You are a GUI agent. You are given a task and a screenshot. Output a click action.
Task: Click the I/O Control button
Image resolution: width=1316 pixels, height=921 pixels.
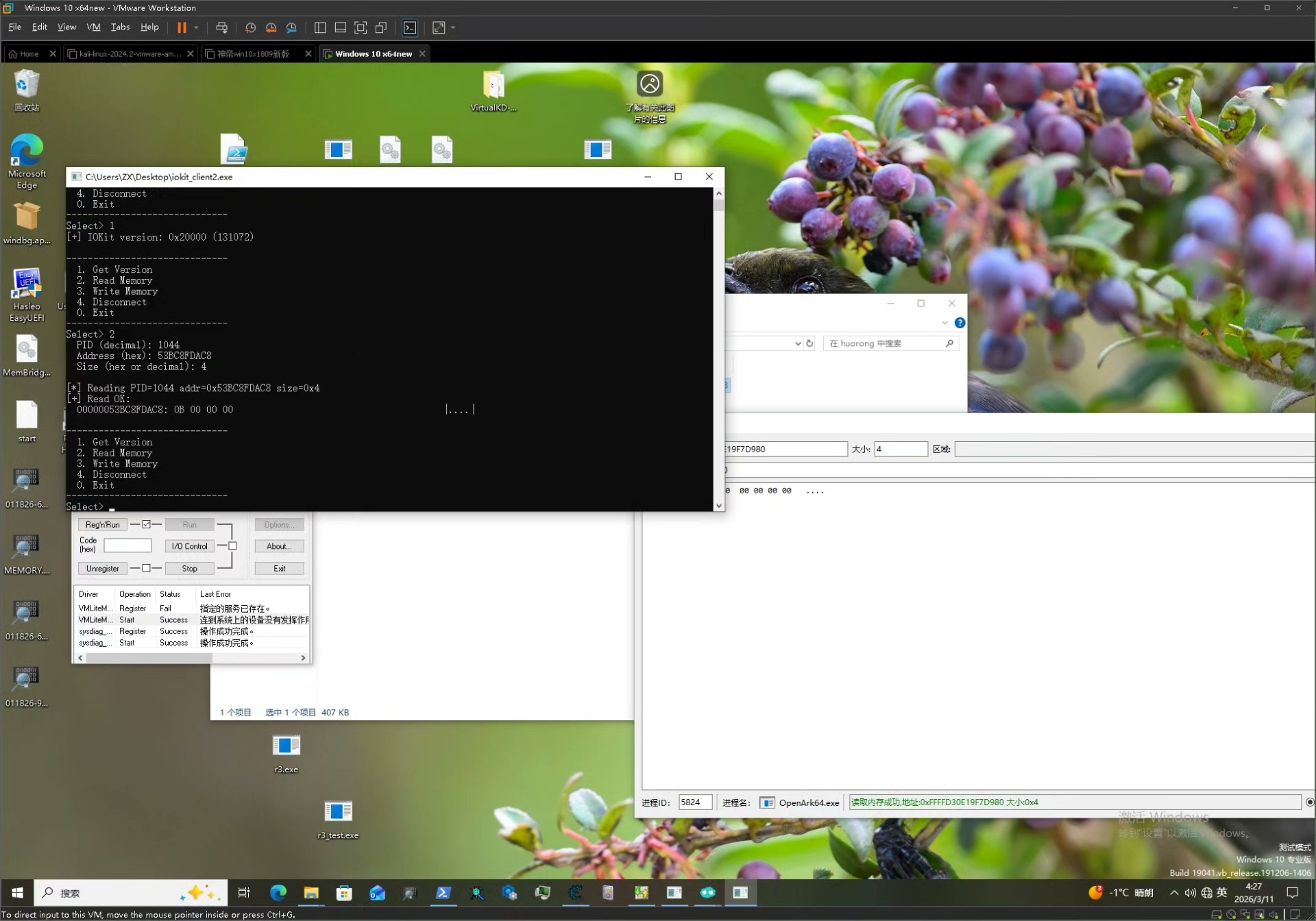point(190,546)
